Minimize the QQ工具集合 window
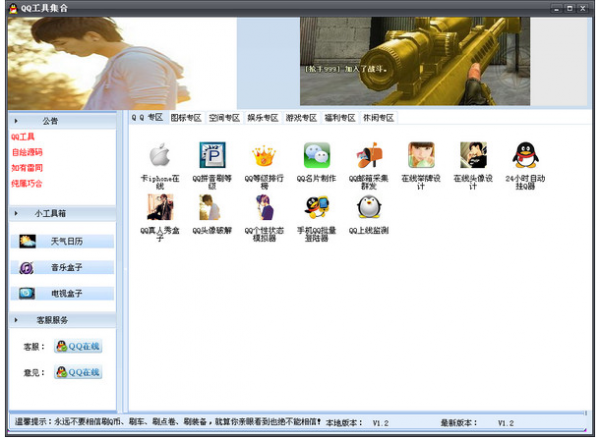Screen dimensions: 600x439 [556, 8]
